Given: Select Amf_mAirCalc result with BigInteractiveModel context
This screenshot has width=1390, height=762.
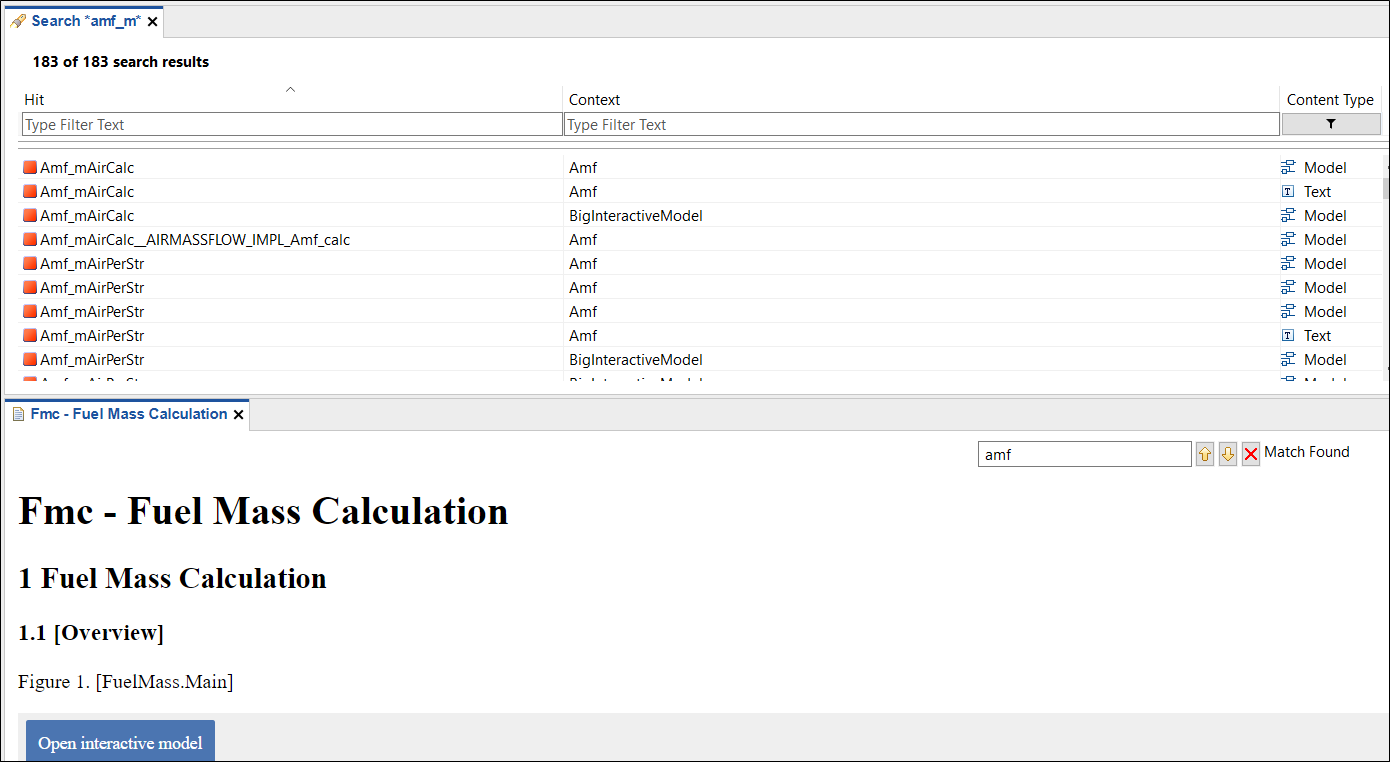Looking at the screenshot, I should tap(87, 215).
